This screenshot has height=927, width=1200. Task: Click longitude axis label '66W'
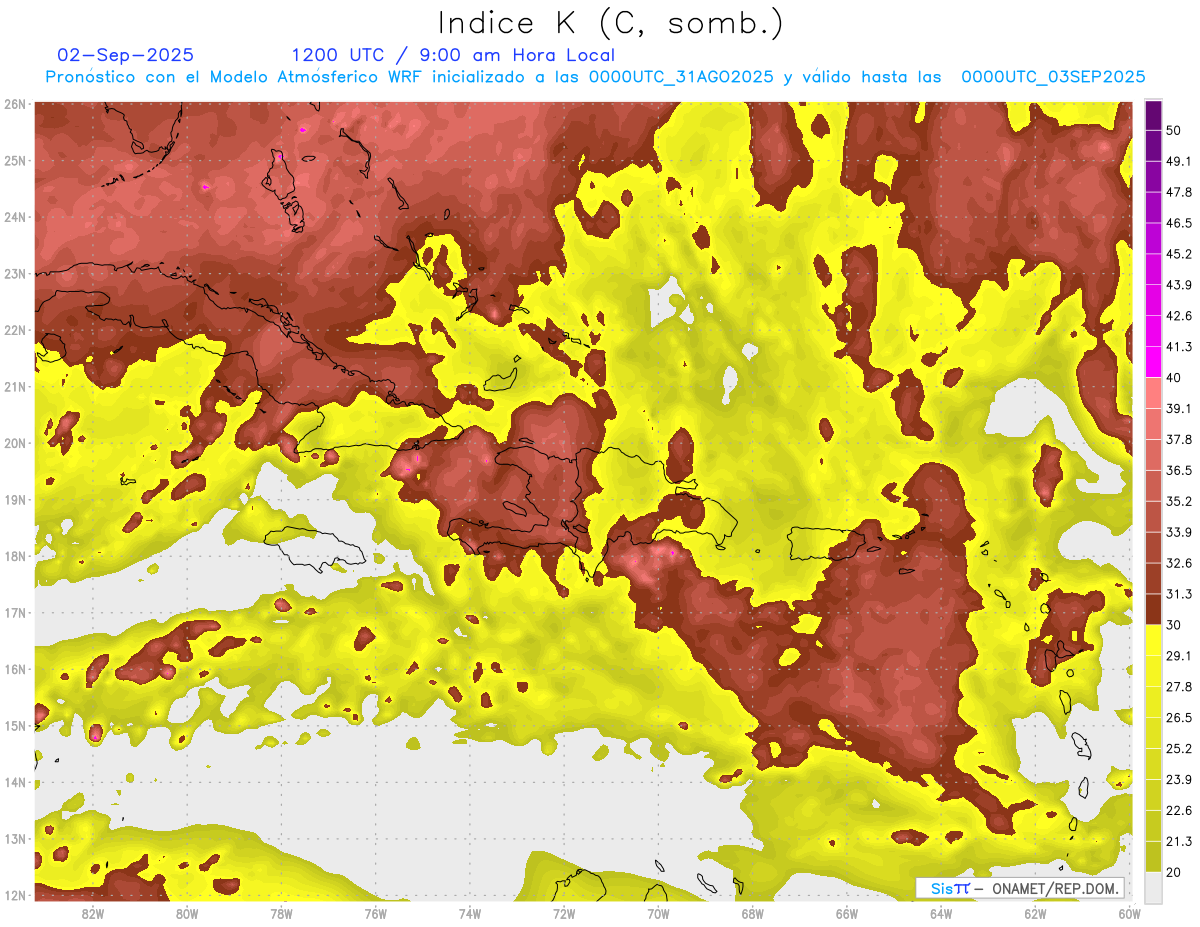click(847, 914)
